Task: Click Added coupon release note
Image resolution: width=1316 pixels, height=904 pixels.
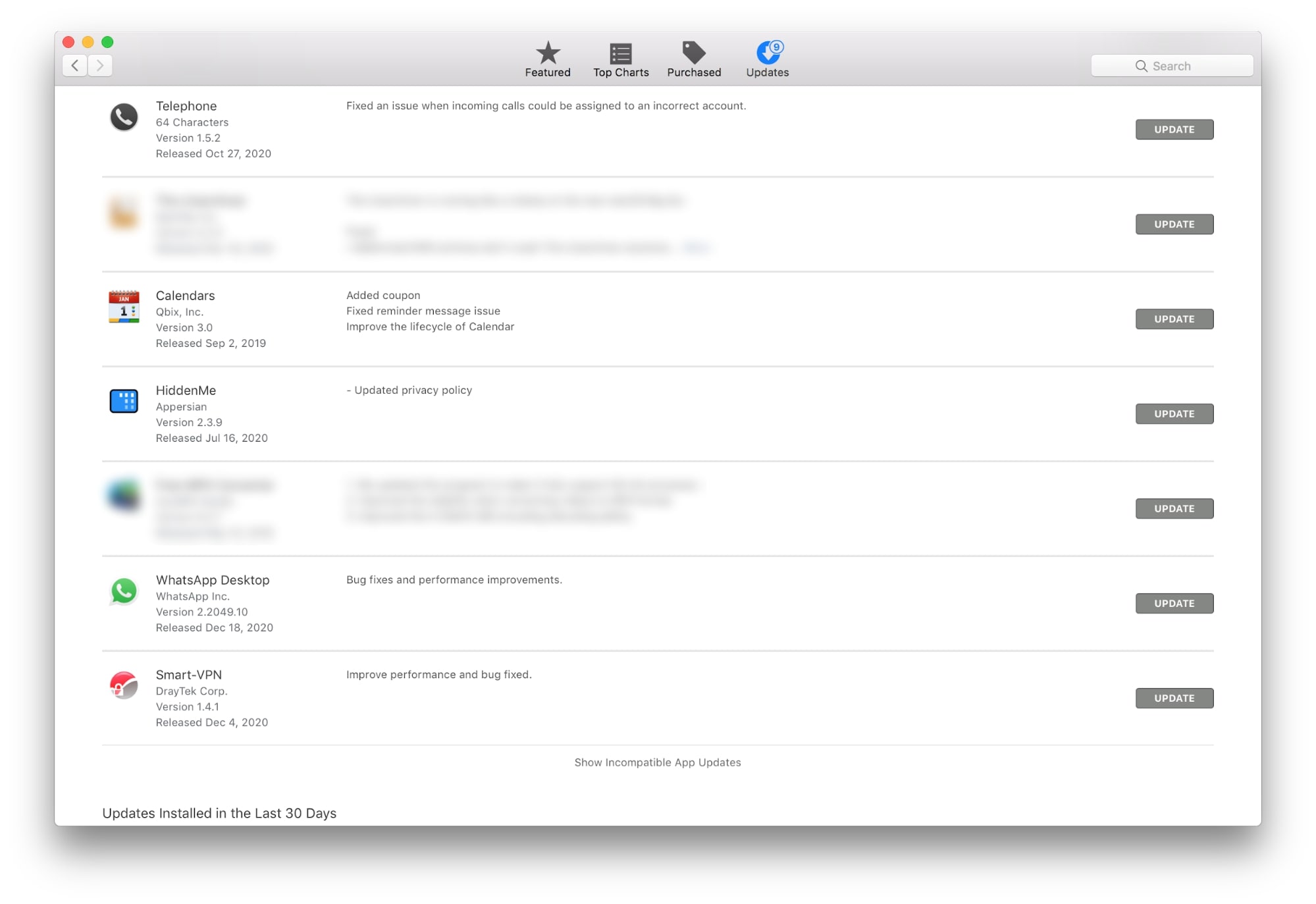Action: pyautogui.click(x=383, y=296)
